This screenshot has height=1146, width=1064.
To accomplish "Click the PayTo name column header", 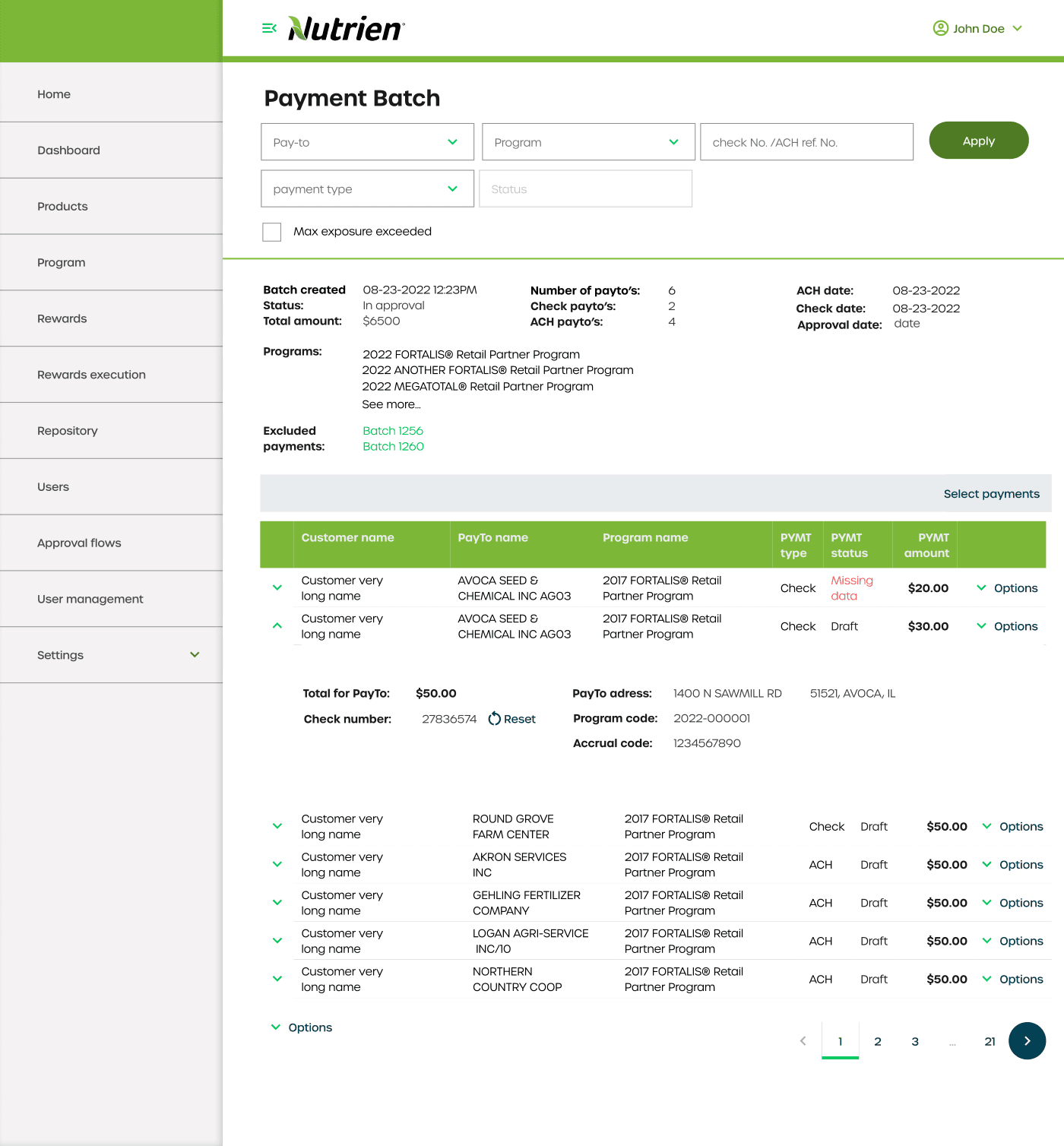I will pyautogui.click(x=492, y=537).
